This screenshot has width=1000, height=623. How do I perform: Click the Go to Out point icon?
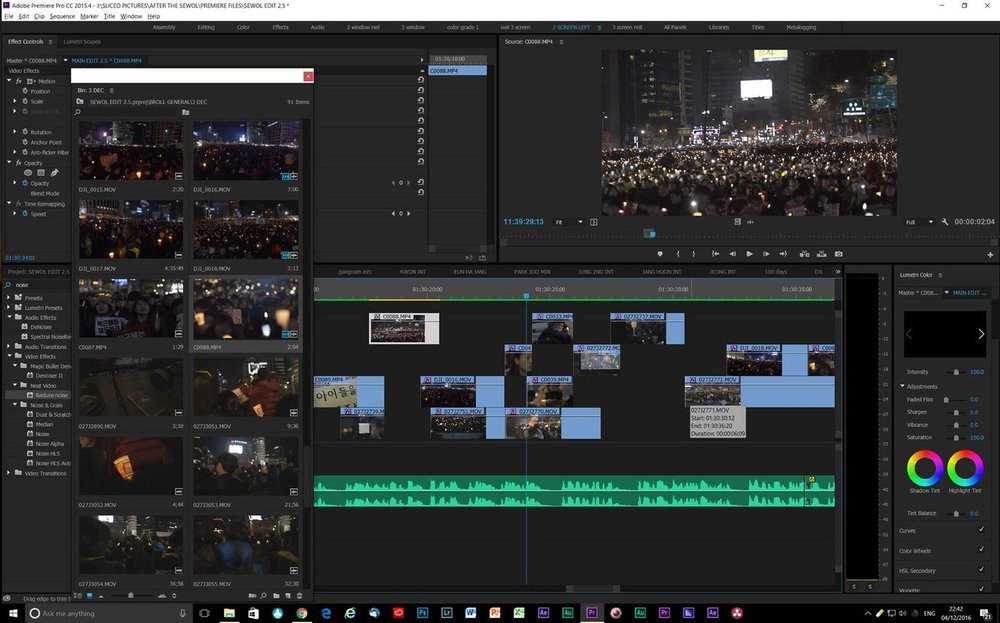[783, 254]
